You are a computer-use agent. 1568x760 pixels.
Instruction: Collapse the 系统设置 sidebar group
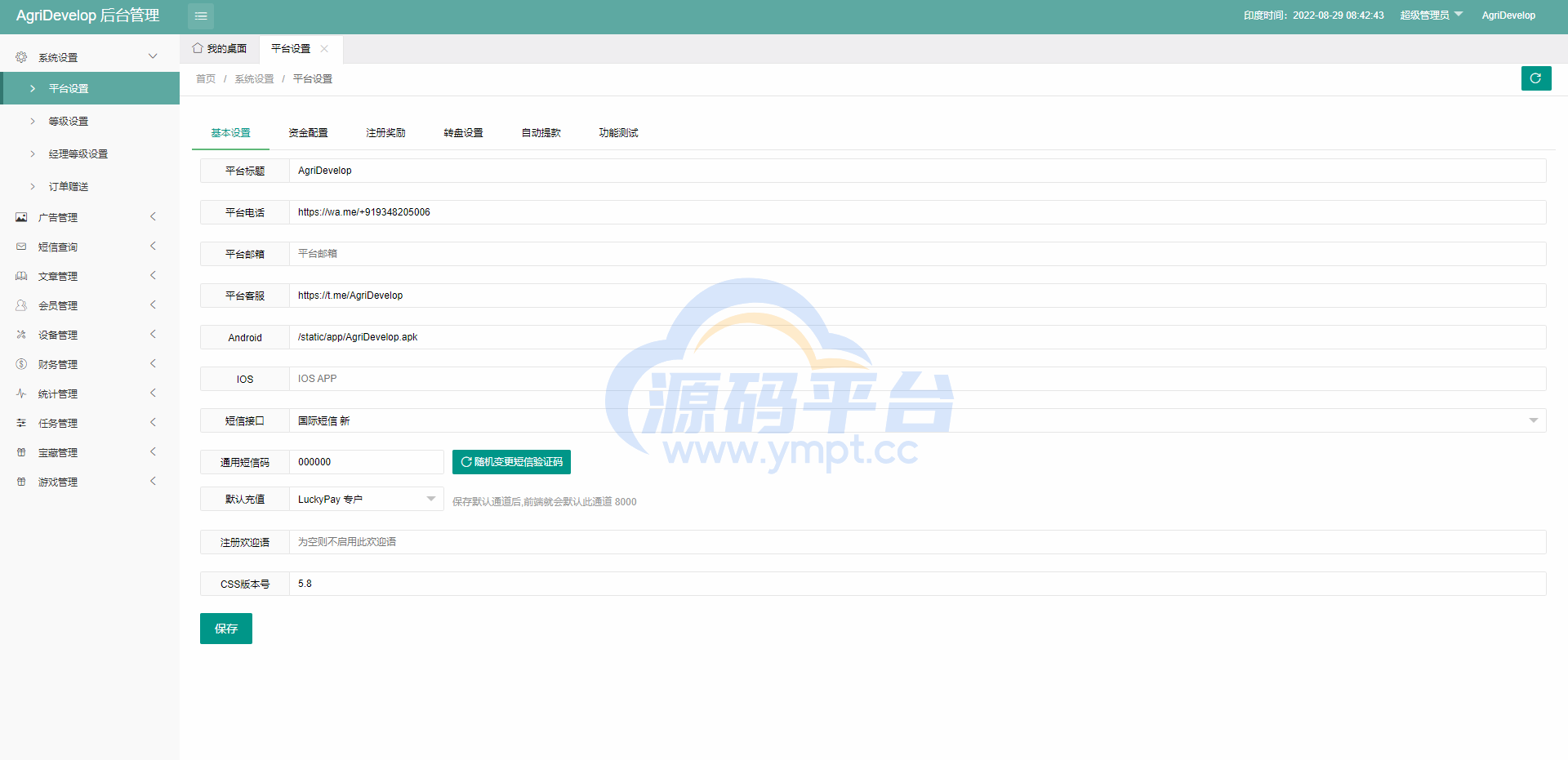[x=153, y=56]
